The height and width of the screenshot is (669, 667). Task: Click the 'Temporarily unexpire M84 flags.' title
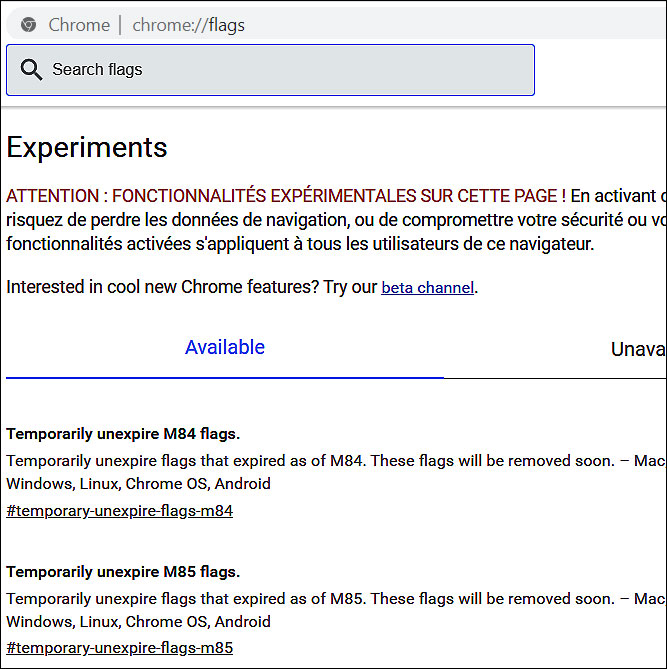pos(123,434)
